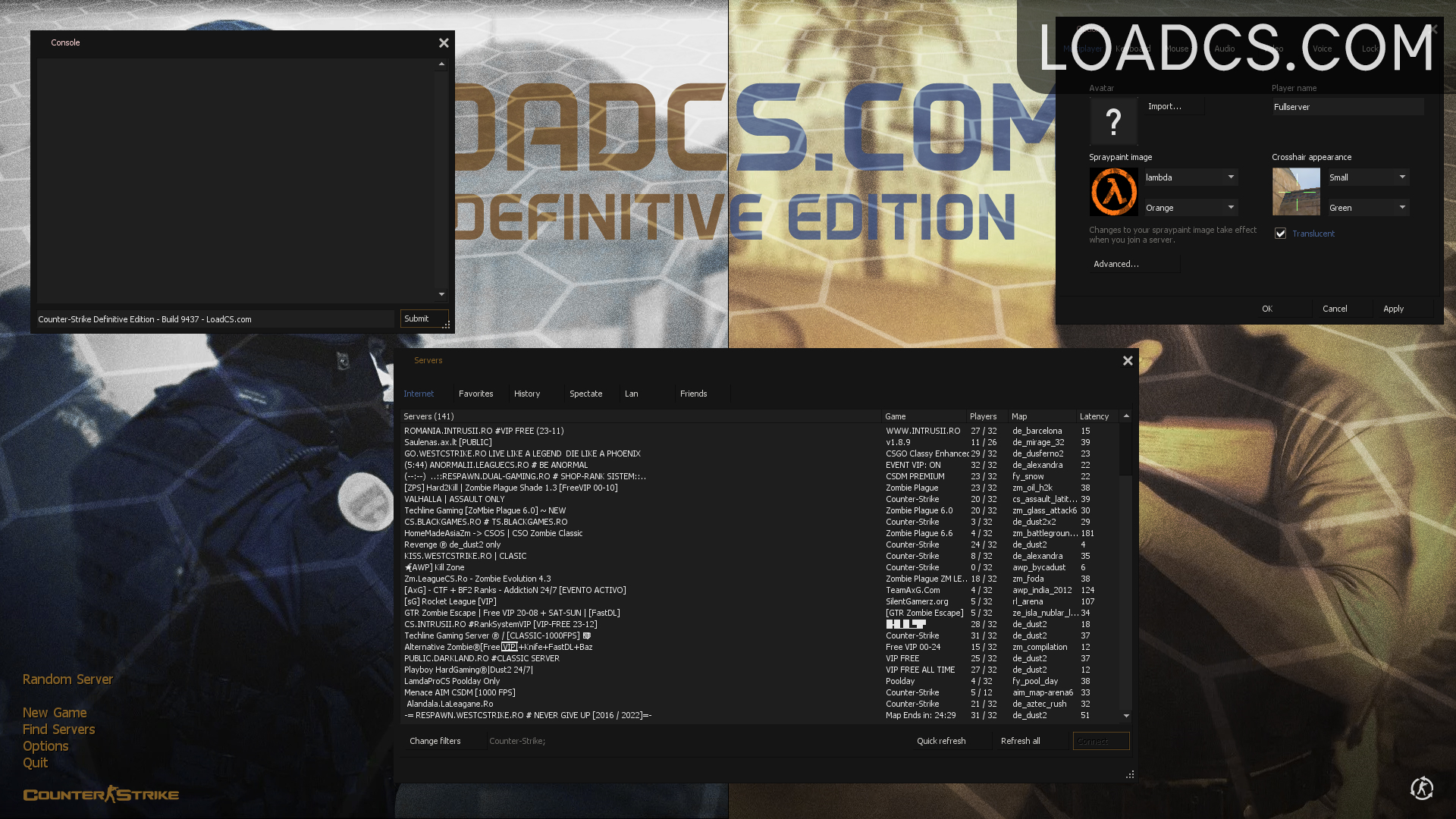The image size is (1456, 819).
Task: Click the Refresh all button
Action: 1021,741
